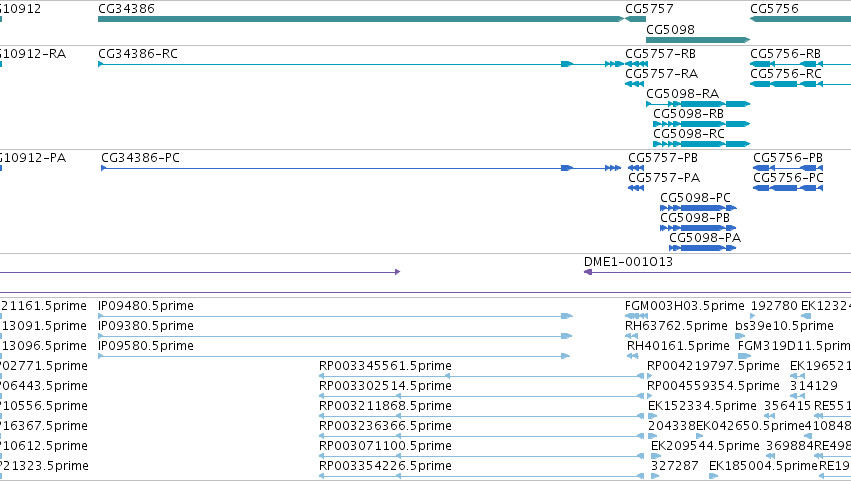Click the CG5757-PB protein label
This screenshot has width=851, height=481.
click(x=663, y=158)
